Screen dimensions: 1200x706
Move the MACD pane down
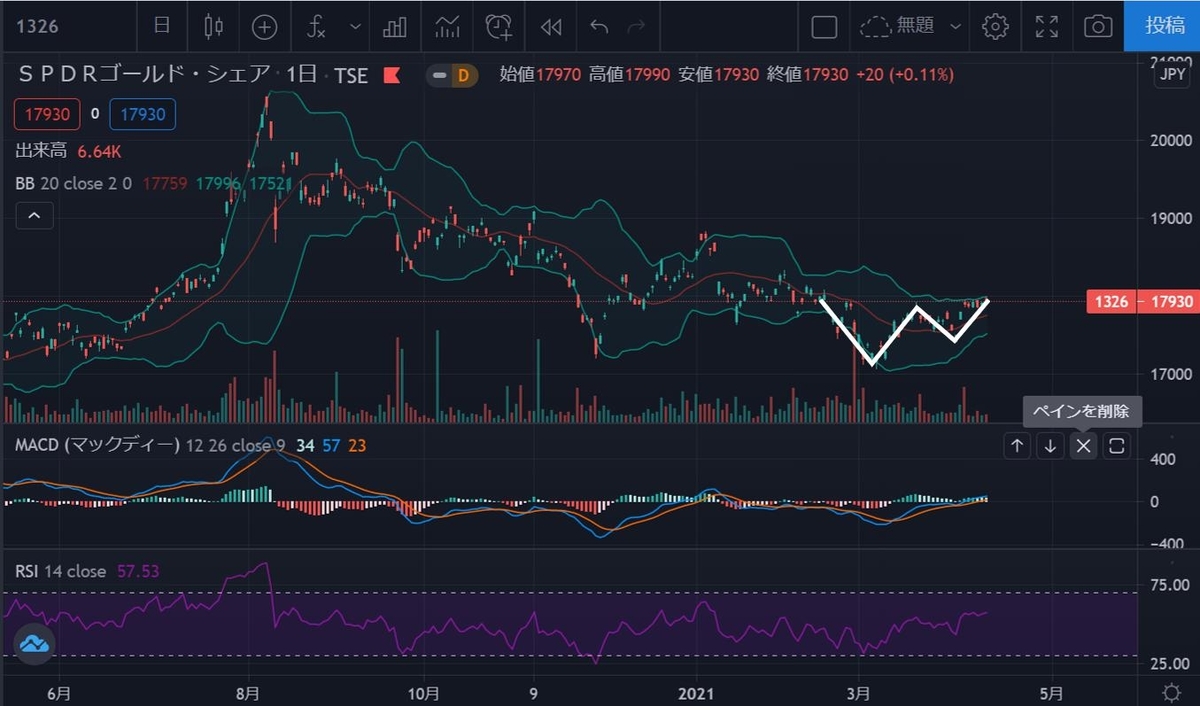[x=1050, y=446]
